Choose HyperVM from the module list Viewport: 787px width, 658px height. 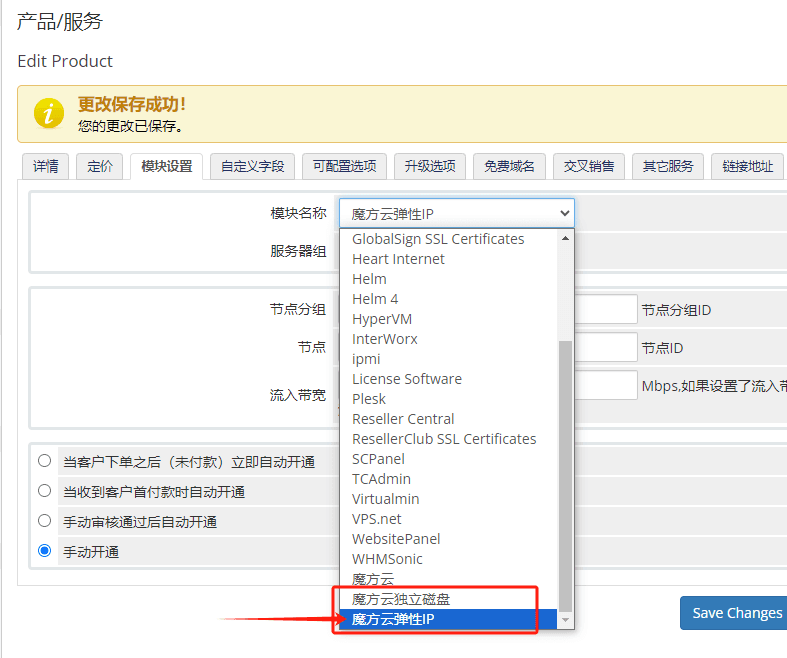point(449,319)
